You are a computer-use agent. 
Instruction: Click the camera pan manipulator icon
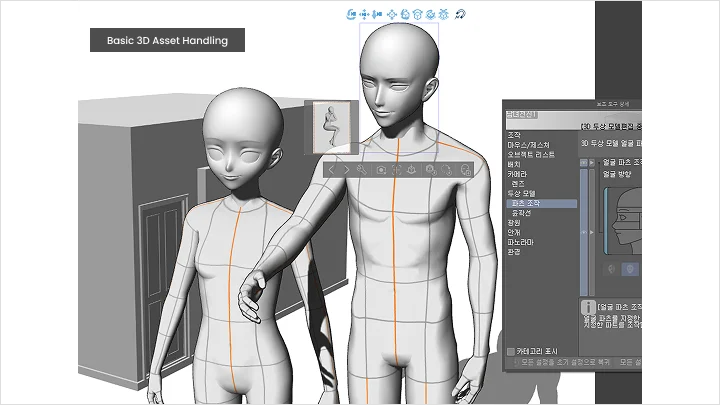tap(364, 14)
